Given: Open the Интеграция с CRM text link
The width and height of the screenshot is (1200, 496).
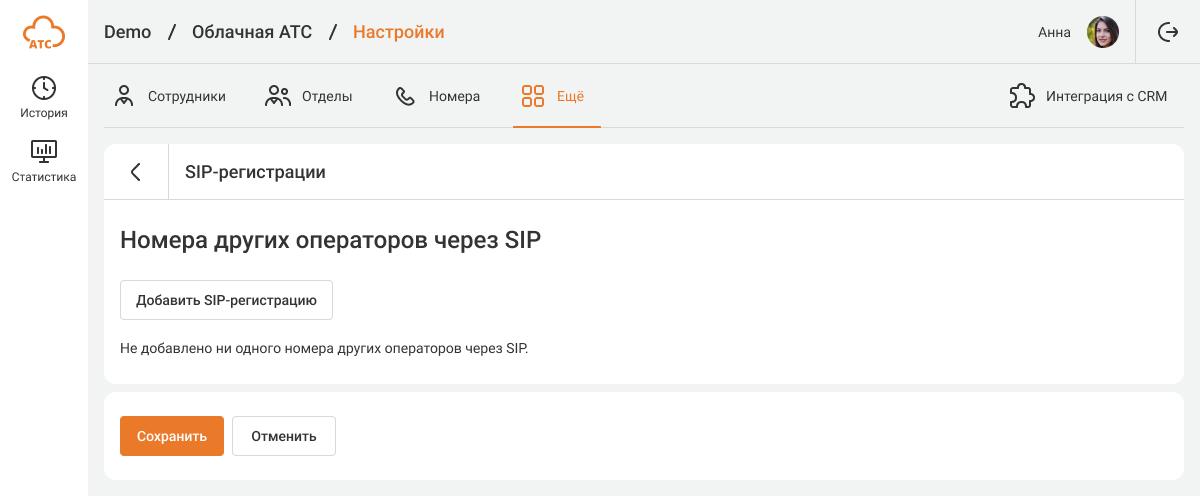Looking at the screenshot, I should 1106,97.
